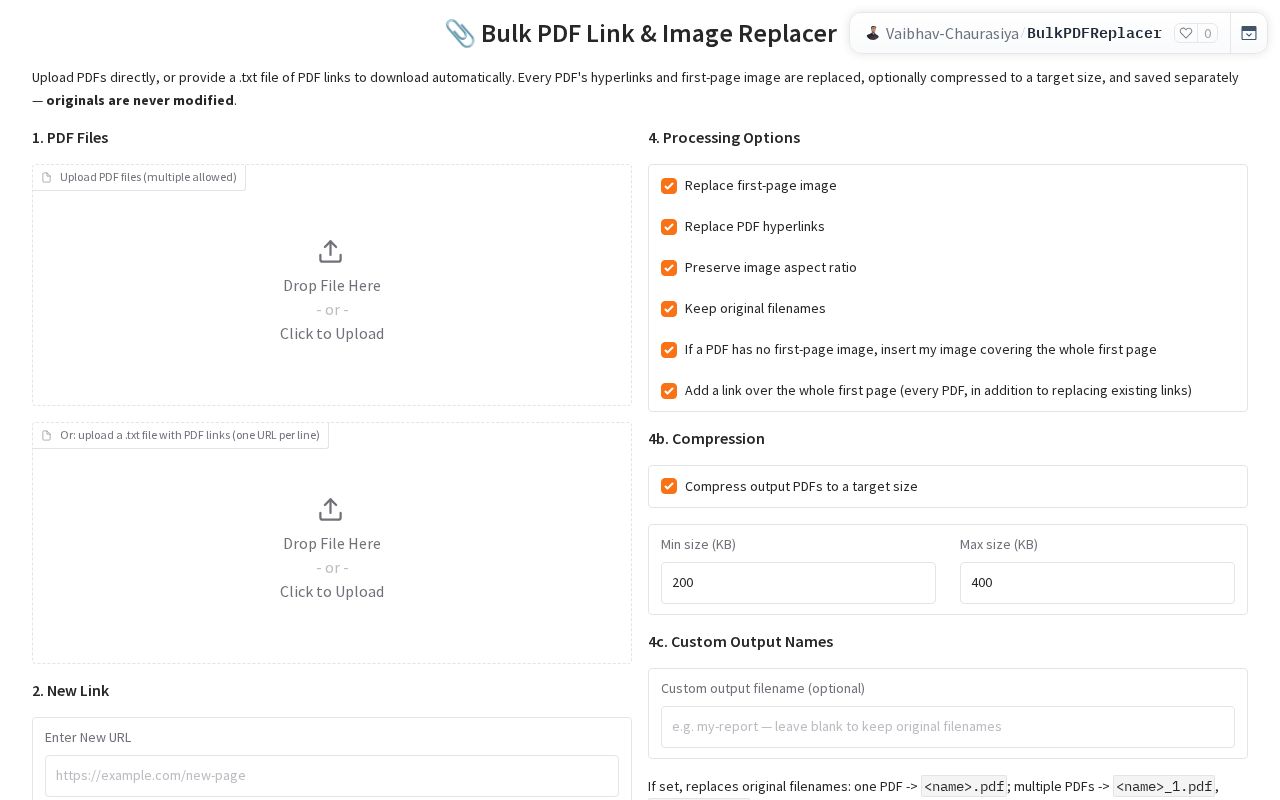Click 'Drop File Here' text in PDF files dropzone
Screen dimensions: 1280x800
click(x=332, y=285)
